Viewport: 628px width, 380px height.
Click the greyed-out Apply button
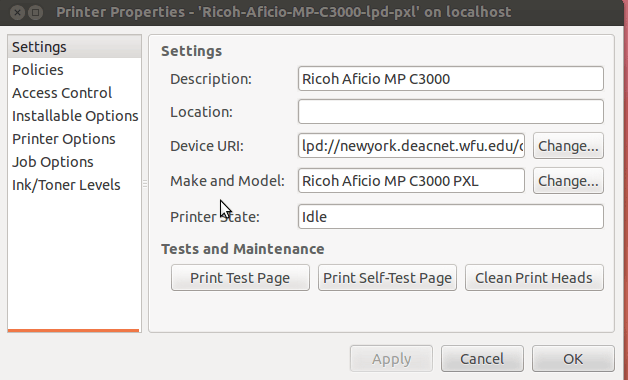[x=391, y=359]
